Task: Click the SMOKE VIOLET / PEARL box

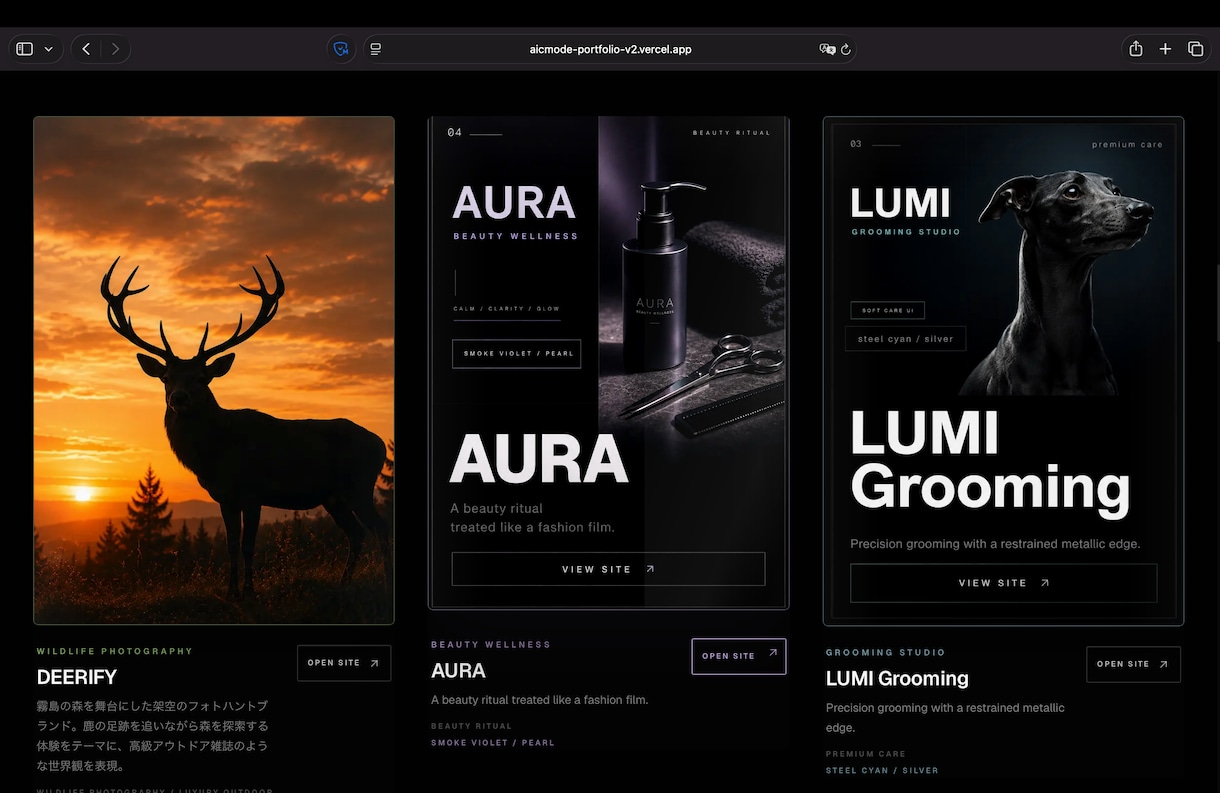Action: click(517, 354)
